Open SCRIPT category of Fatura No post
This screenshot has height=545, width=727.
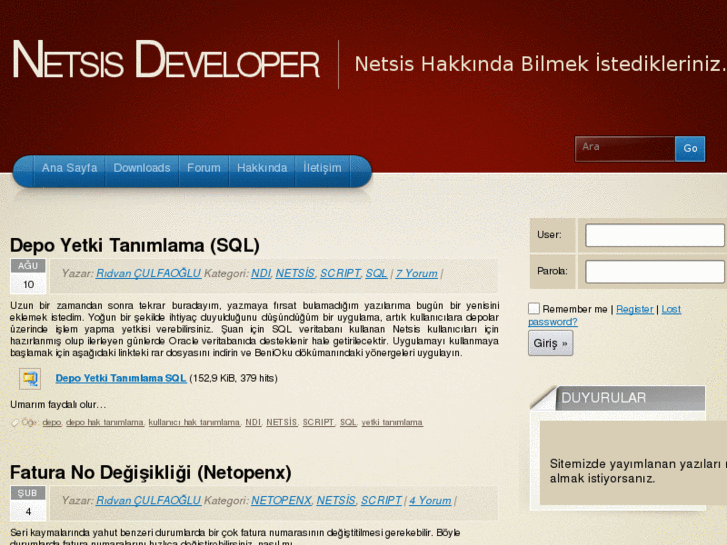coord(381,501)
